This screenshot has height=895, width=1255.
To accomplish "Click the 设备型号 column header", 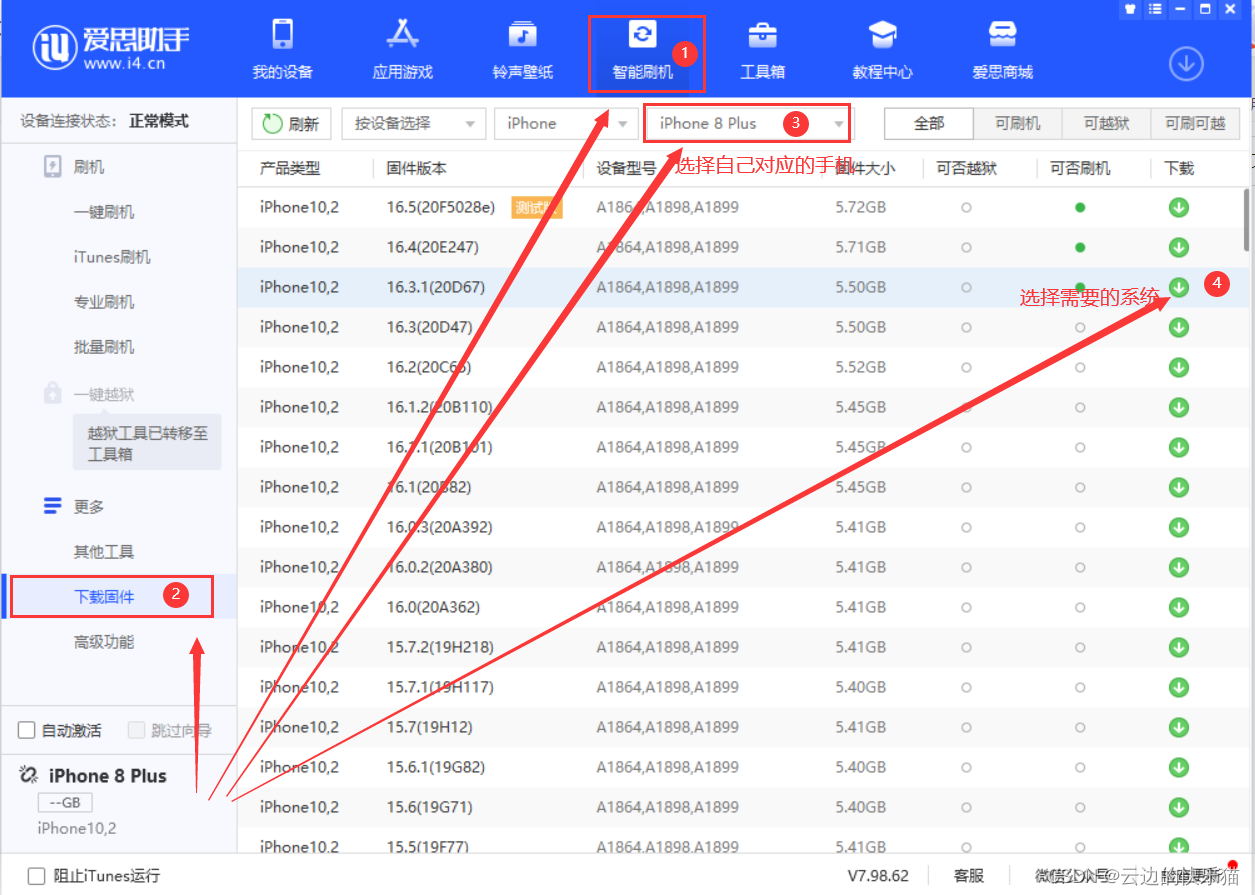I will (x=626, y=168).
